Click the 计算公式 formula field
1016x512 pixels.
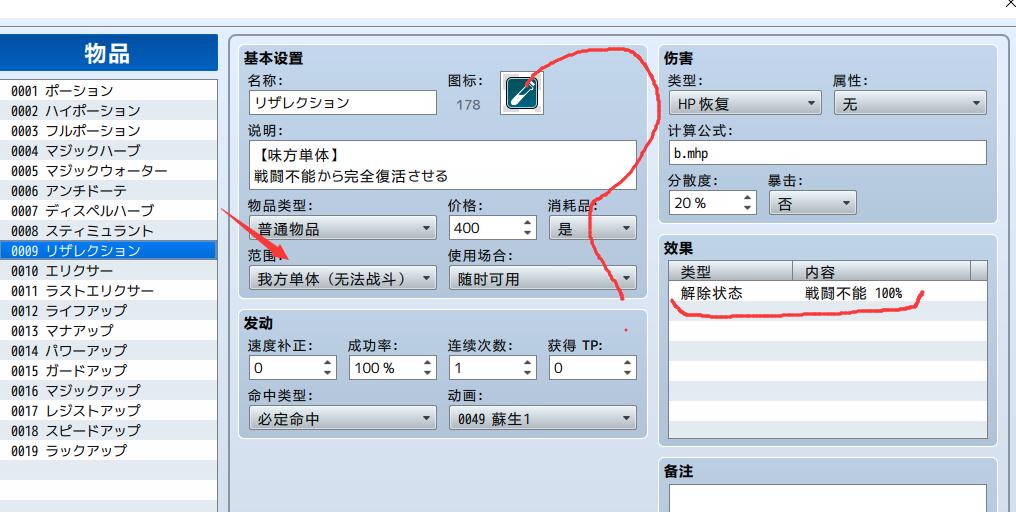(827, 153)
